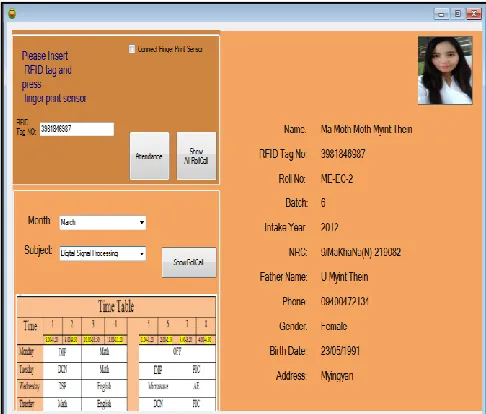Enable the Connect Finger Print Sensor checkbox
The width and height of the screenshot is (486, 414).
(132, 49)
